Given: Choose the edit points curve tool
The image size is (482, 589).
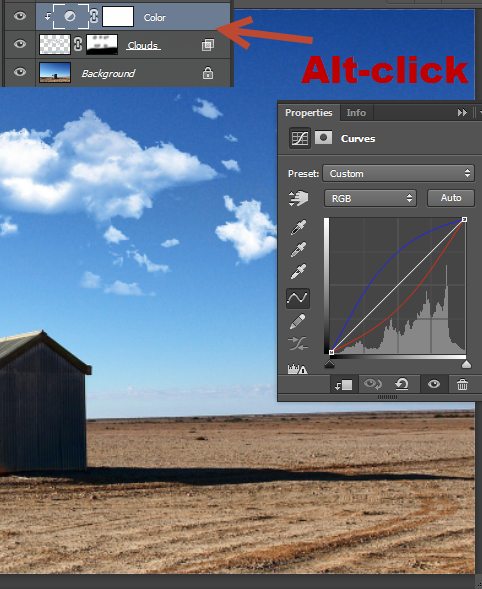Looking at the screenshot, I should [x=298, y=298].
